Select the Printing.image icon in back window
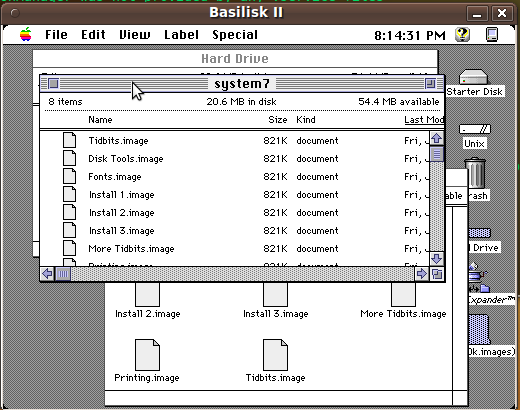520x410 pixels. pyautogui.click(x=147, y=355)
